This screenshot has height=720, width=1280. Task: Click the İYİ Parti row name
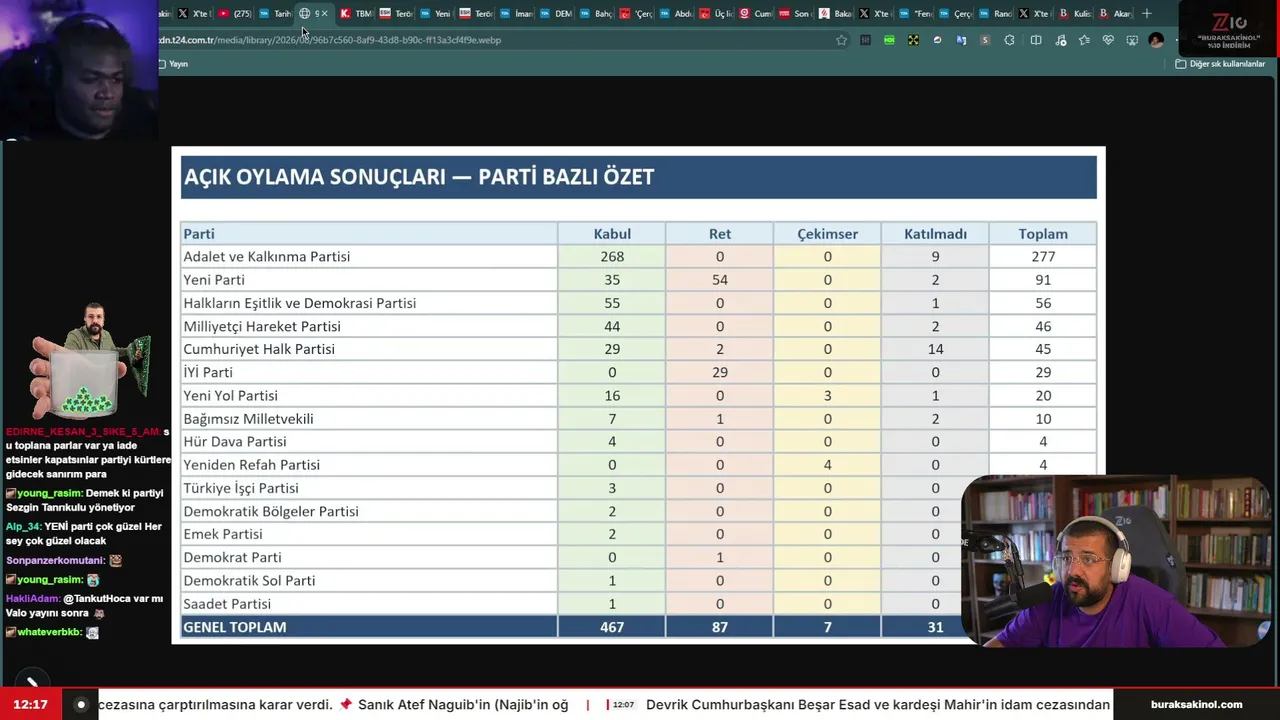click(x=208, y=372)
